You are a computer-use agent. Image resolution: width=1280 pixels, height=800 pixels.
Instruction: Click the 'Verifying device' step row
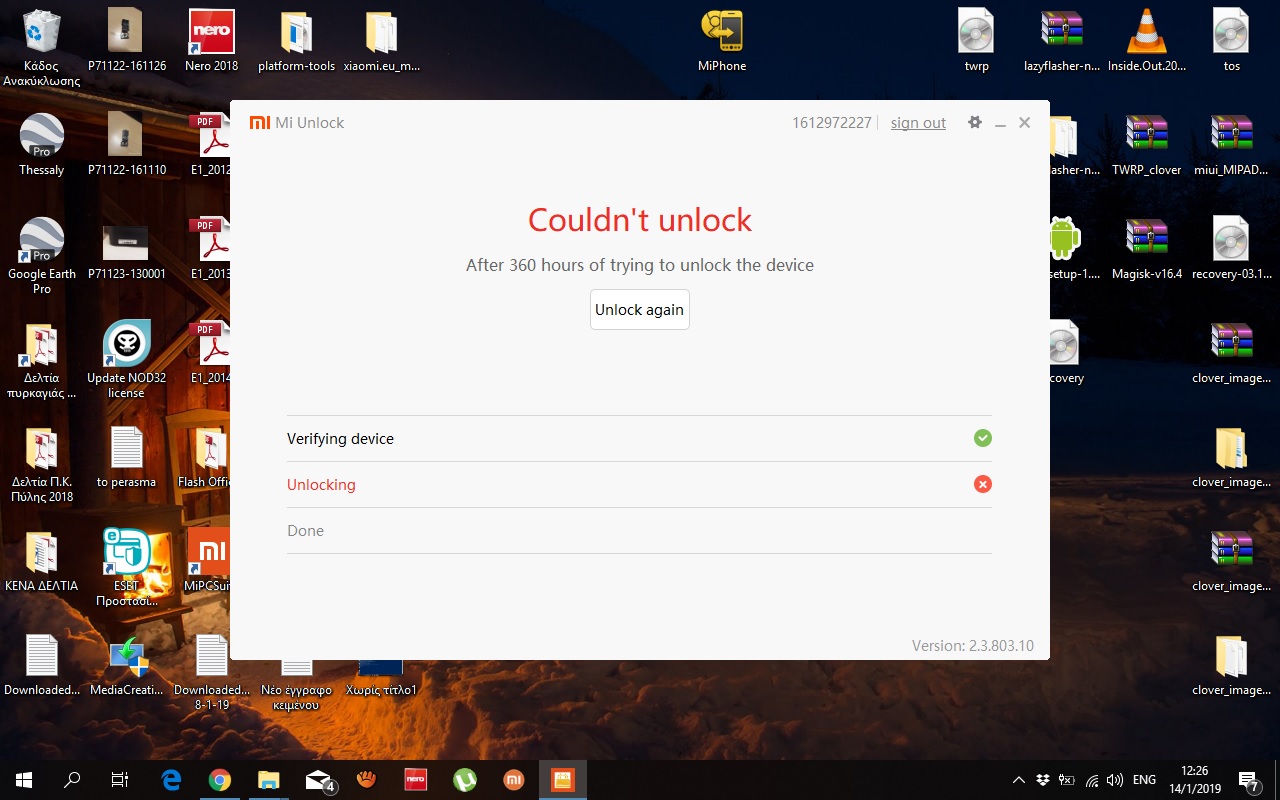[x=639, y=439]
